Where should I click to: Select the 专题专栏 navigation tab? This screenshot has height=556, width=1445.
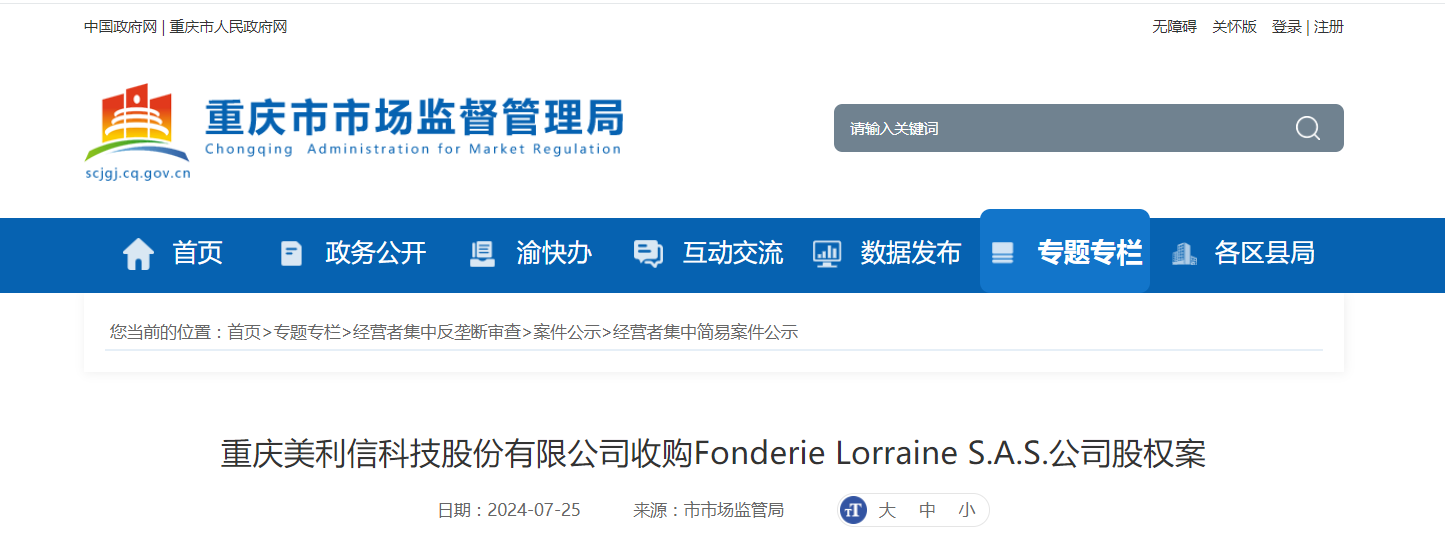pos(1065,251)
